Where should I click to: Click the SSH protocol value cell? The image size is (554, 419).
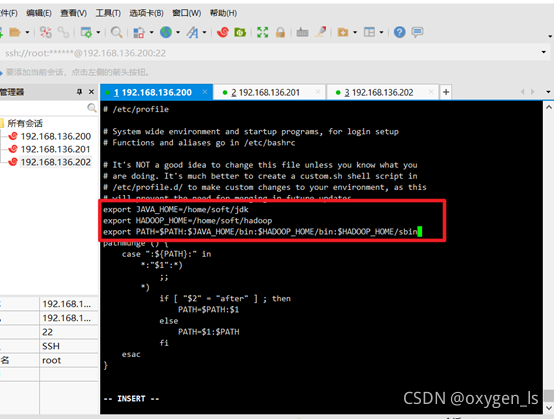[x=69, y=346]
